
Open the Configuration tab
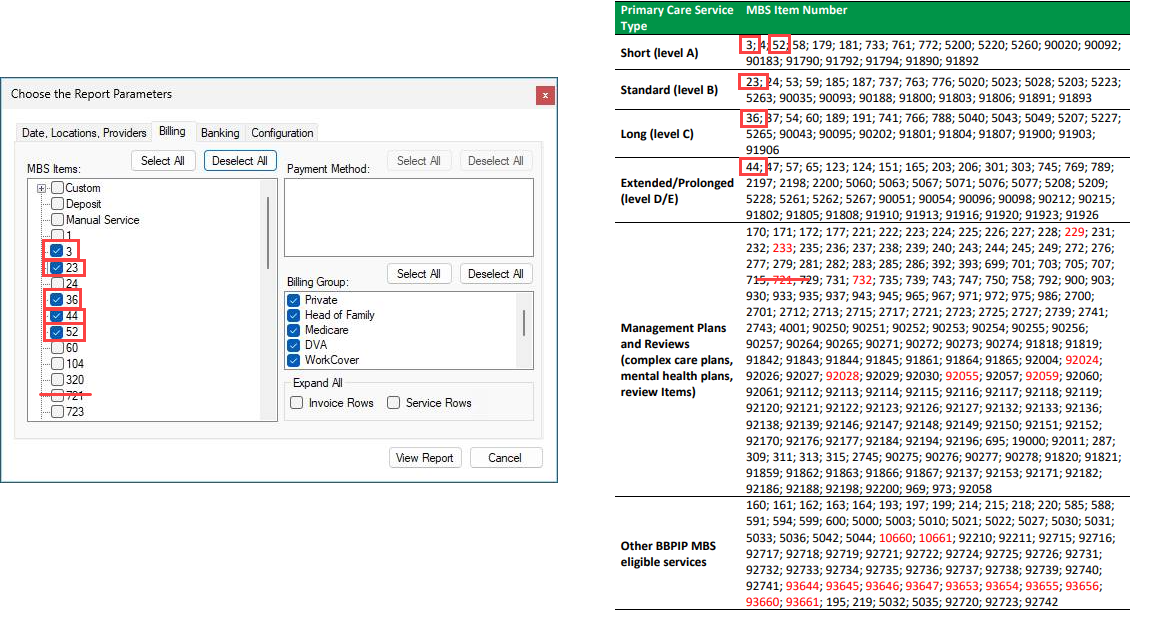[282, 133]
